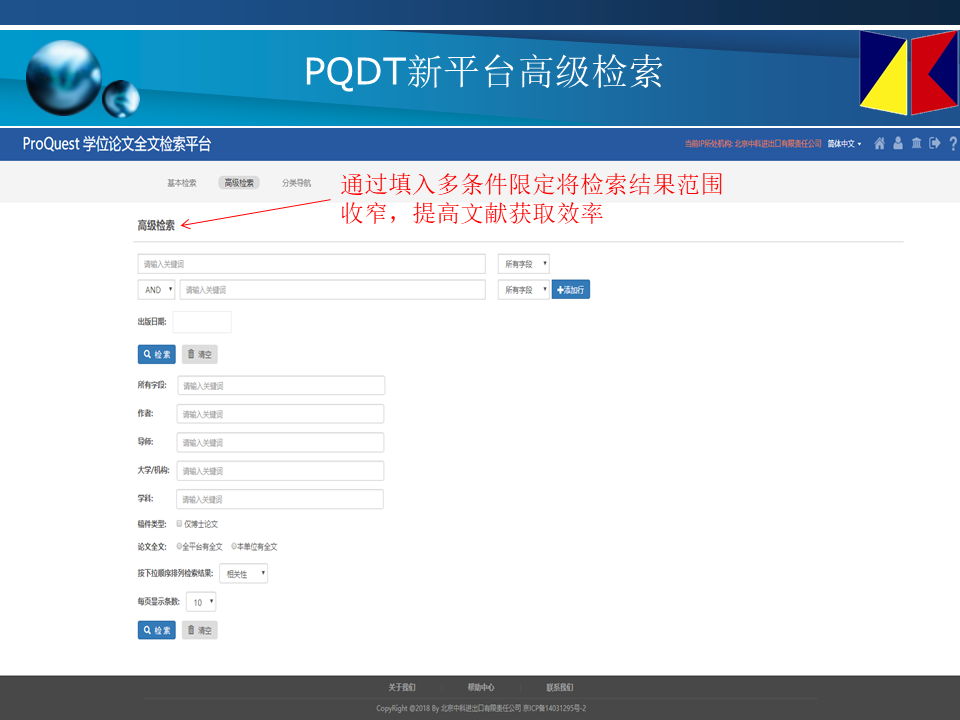The image size is (960, 720).
Task: Click the 作者 author input field
Action: tap(280, 414)
